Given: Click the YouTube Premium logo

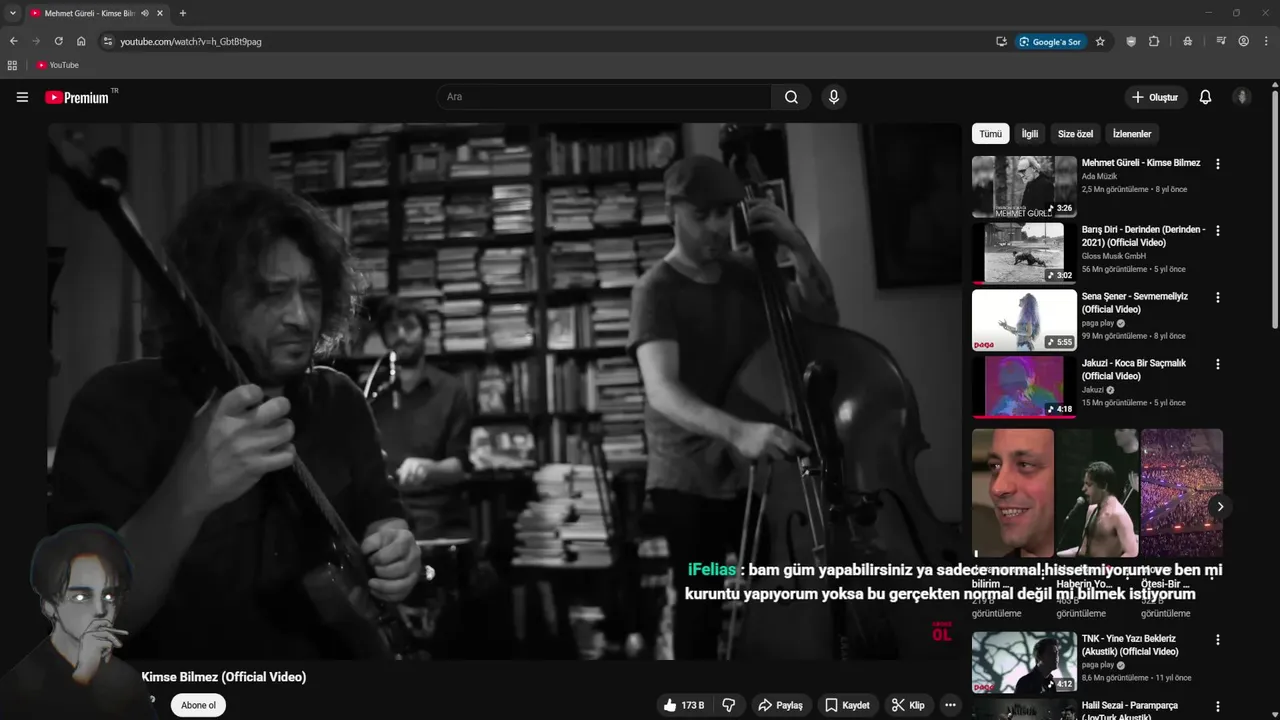Looking at the screenshot, I should tap(77, 97).
